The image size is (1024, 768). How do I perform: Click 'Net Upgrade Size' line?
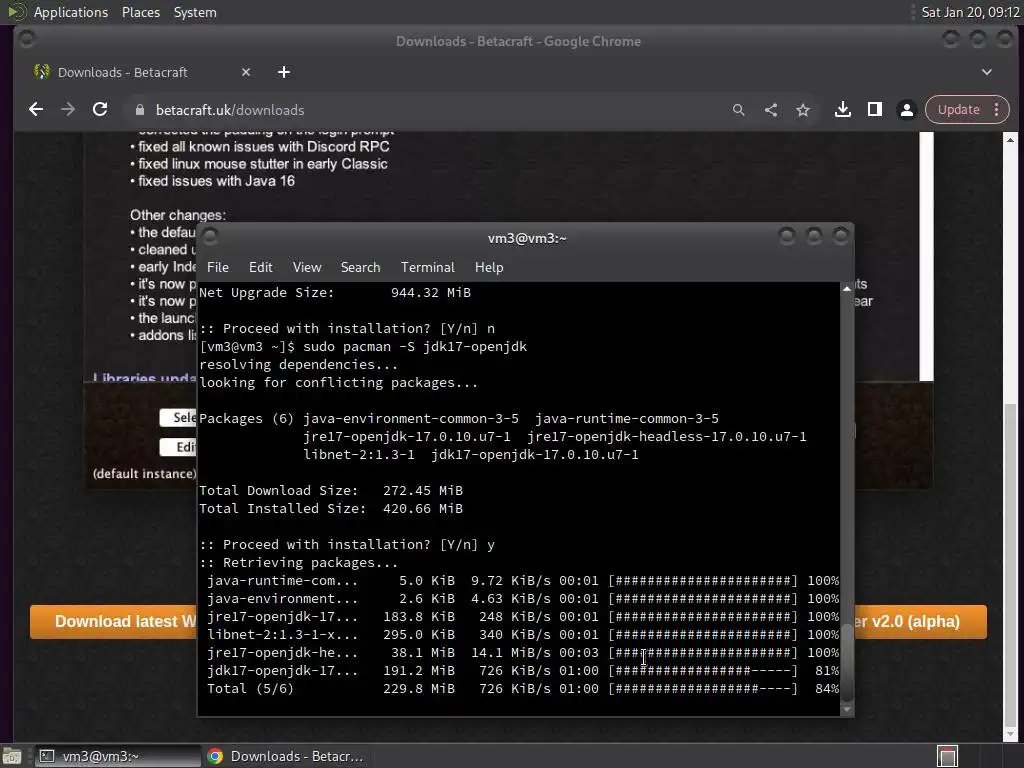click(x=334, y=293)
